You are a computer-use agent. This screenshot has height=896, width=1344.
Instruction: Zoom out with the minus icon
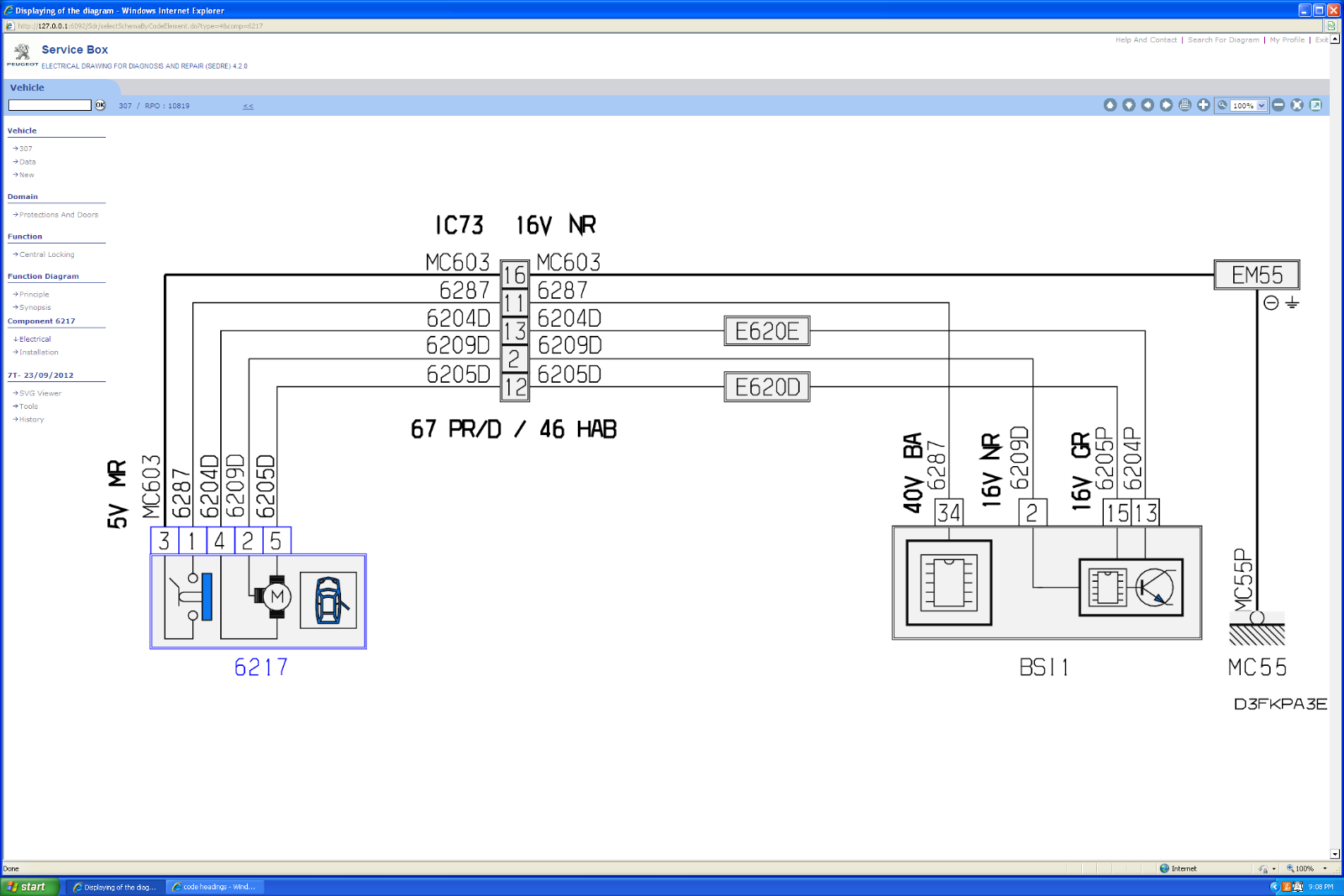point(1278,105)
